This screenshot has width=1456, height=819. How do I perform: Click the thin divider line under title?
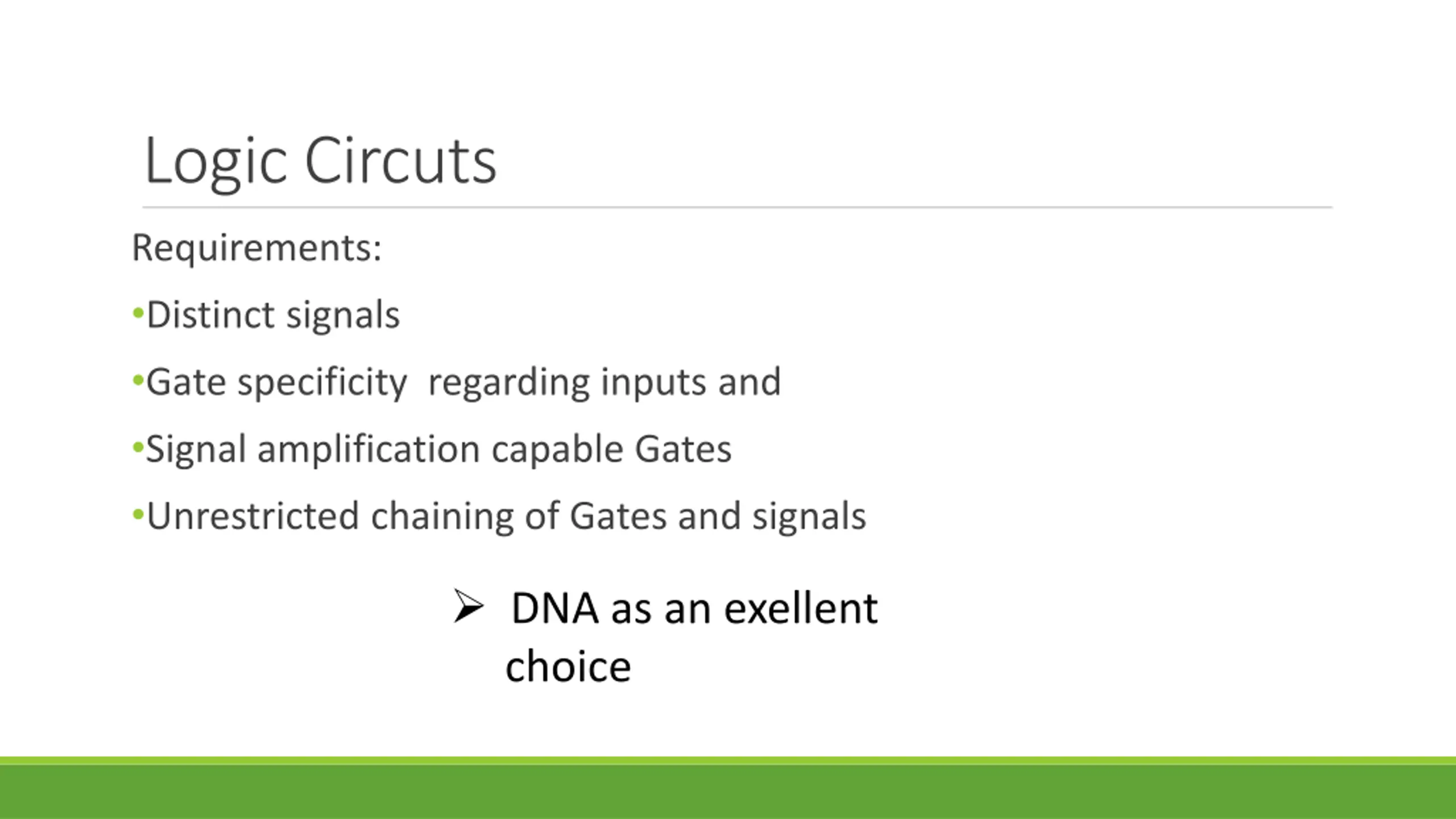point(737,208)
